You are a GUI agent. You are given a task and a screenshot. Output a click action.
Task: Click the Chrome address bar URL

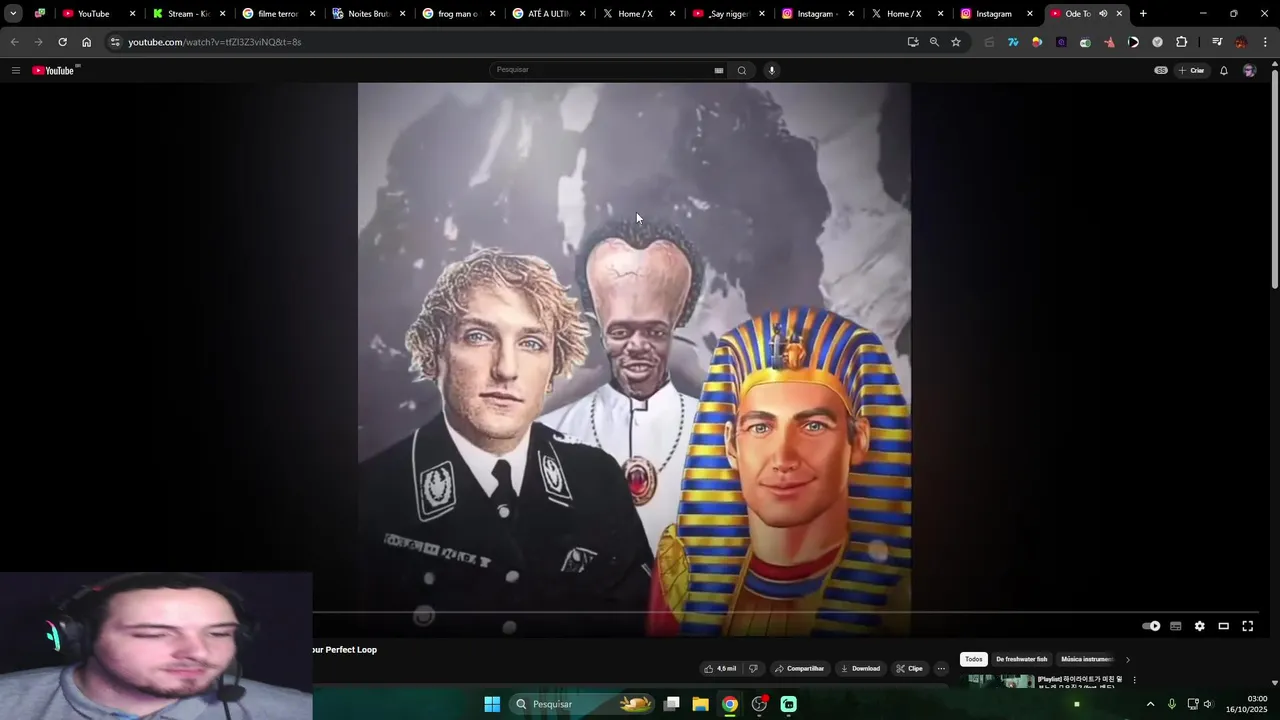click(214, 42)
